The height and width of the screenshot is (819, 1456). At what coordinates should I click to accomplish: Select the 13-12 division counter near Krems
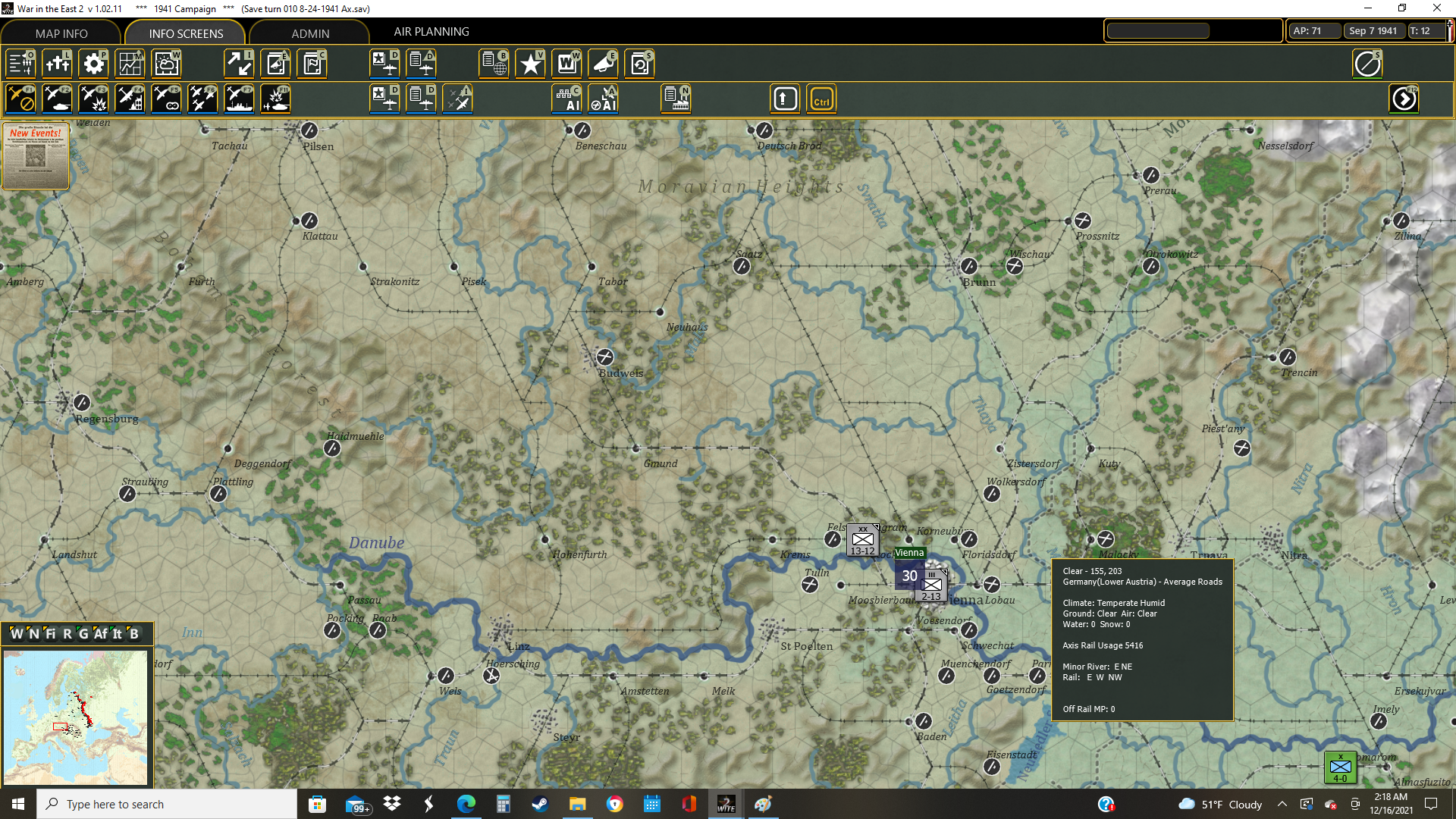(862, 540)
